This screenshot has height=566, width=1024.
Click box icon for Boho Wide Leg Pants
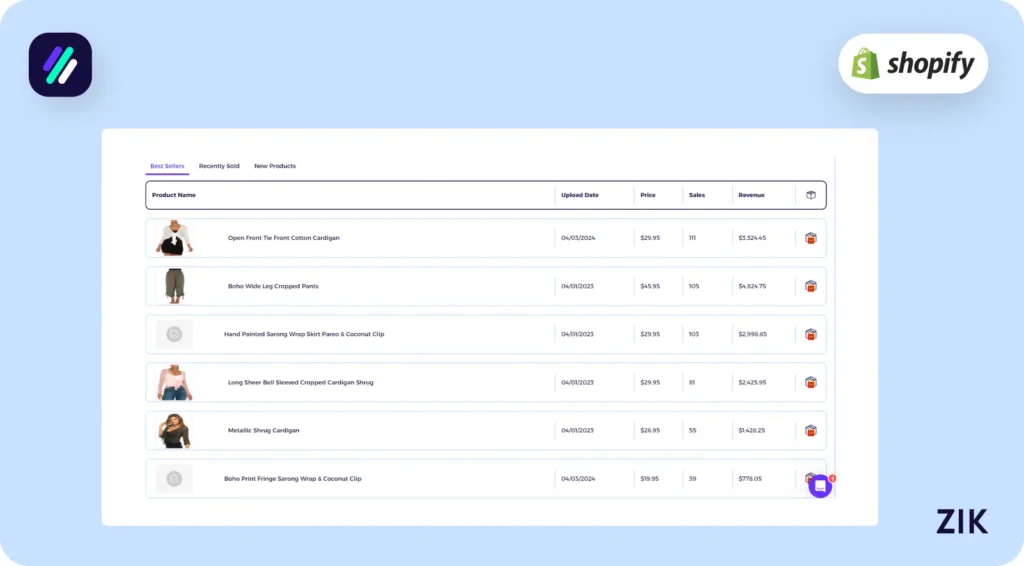coord(810,286)
